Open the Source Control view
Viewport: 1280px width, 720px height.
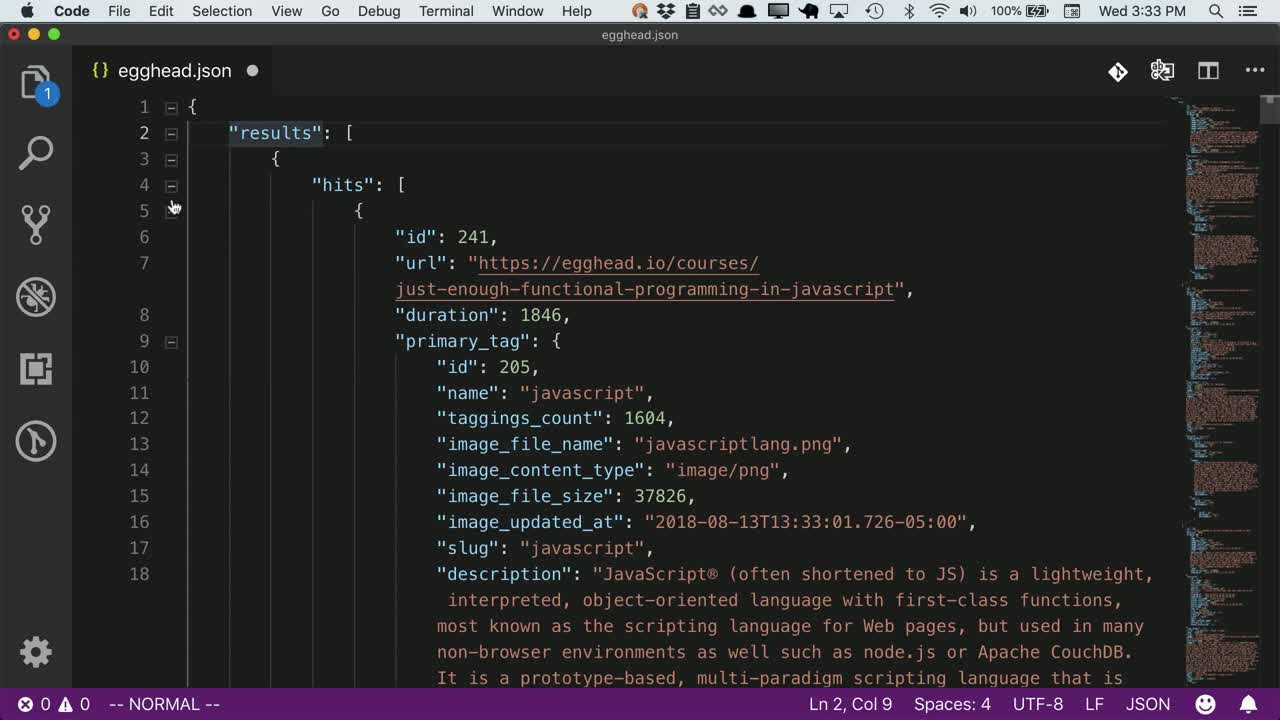[37, 224]
